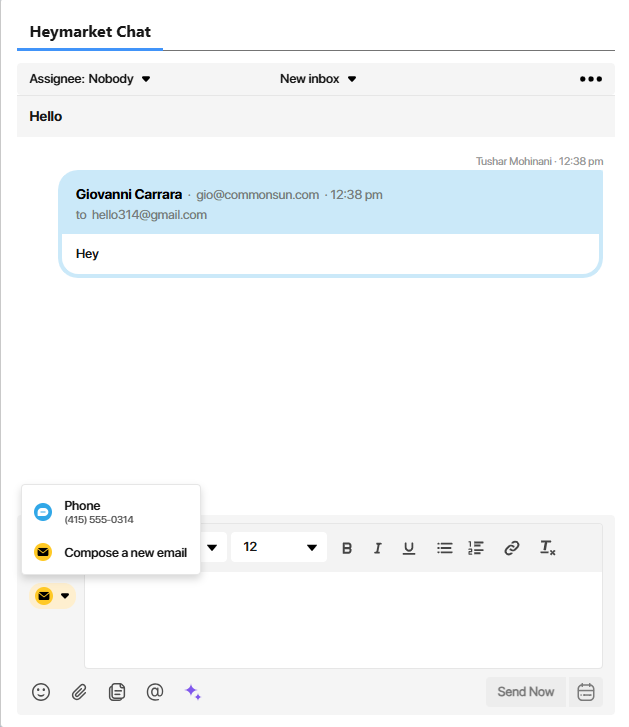Viewport: 629px width, 727px height.
Task: Open the AI sparkle assistant
Action: (193, 691)
